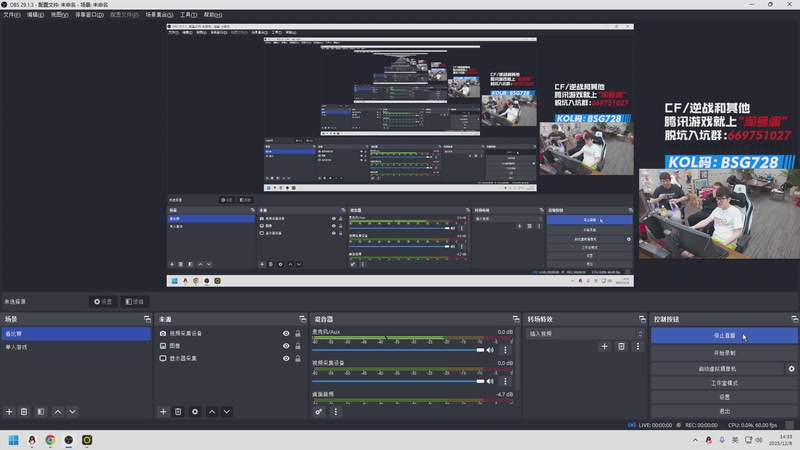The height and width of the screenshot is (450, 800).
Task: Select the 视频采集设备 source row
Action: tap(230, 333)
